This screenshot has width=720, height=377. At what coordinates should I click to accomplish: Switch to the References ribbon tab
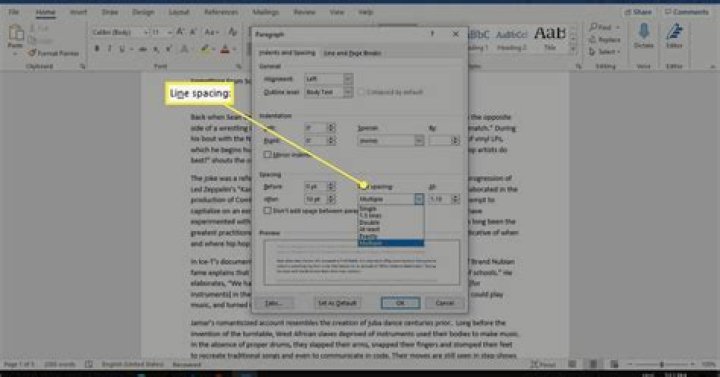pos(221,12)
